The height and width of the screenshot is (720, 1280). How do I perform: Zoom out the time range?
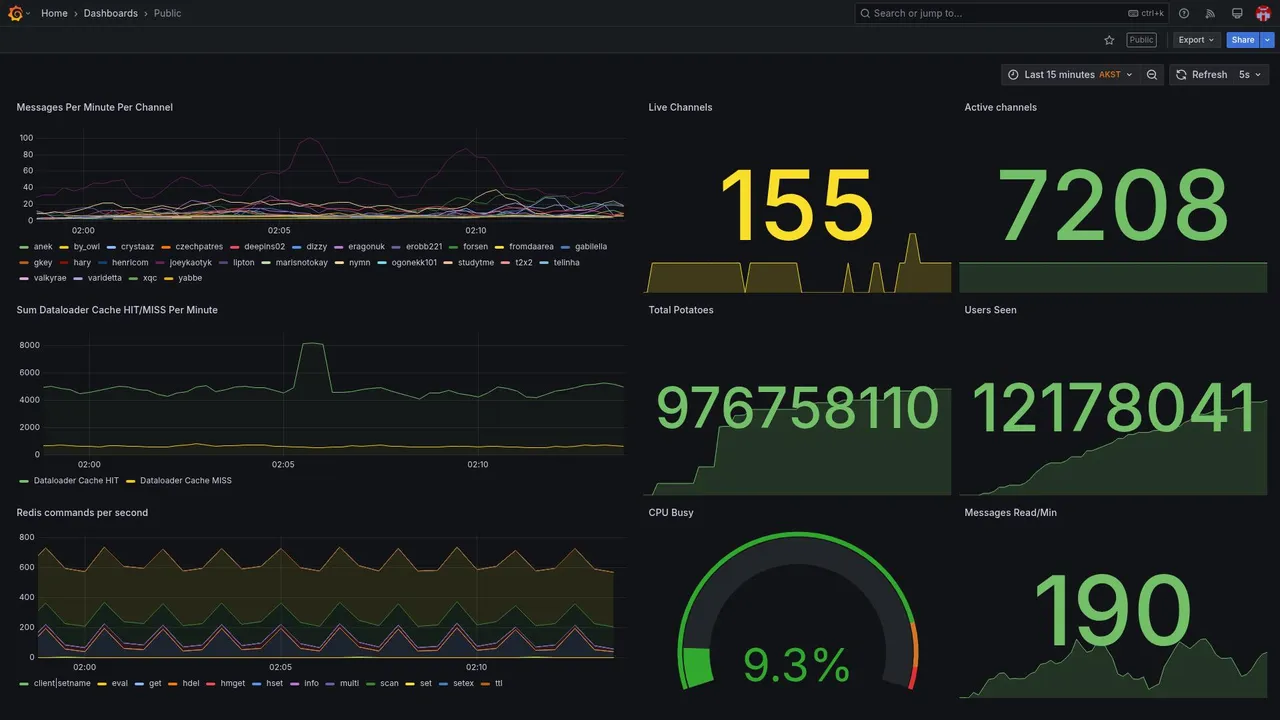1152,75
